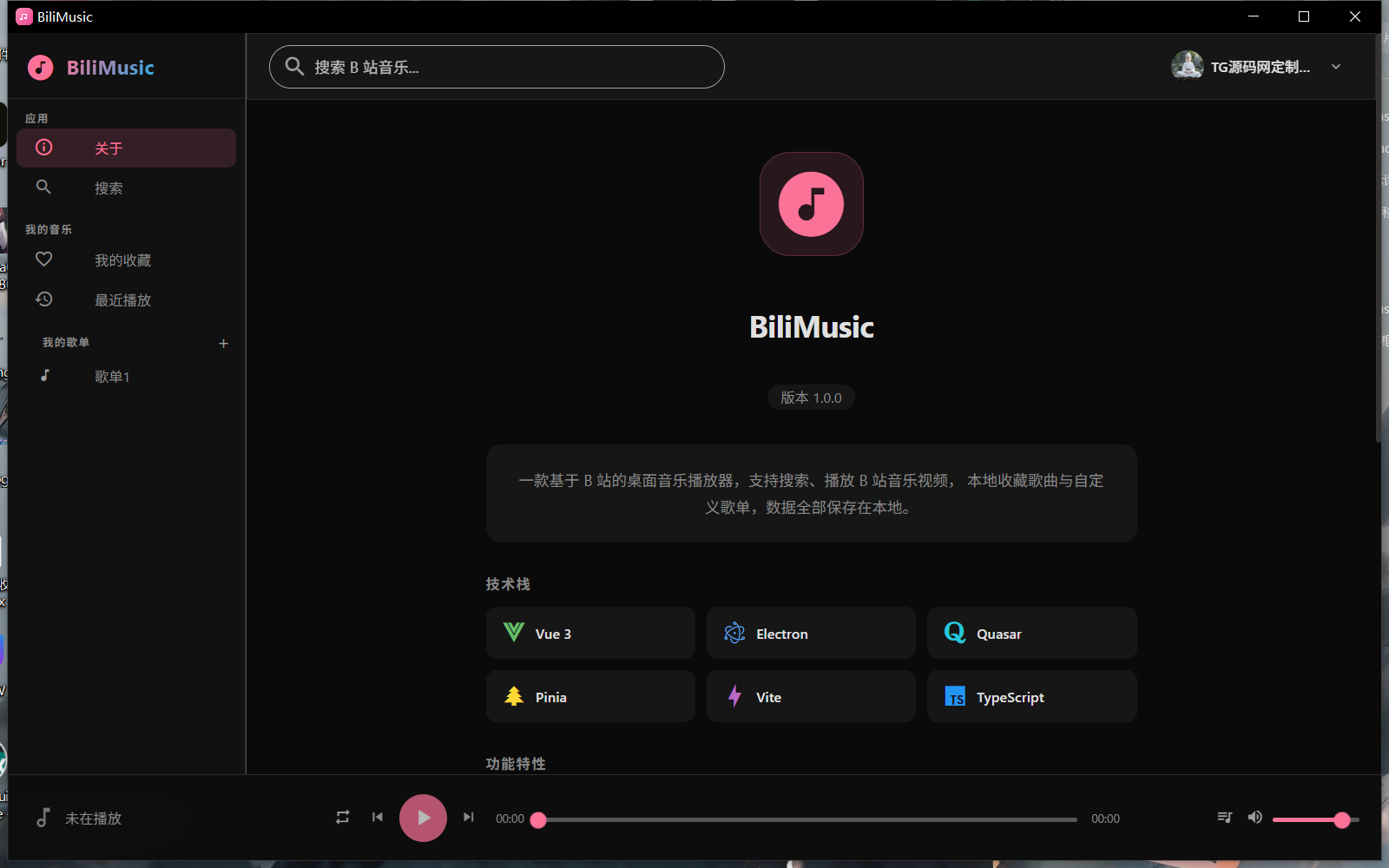The image size is (1389, 868).
Task: Click the Vue 3 tech card
Action: click(590, 634)
